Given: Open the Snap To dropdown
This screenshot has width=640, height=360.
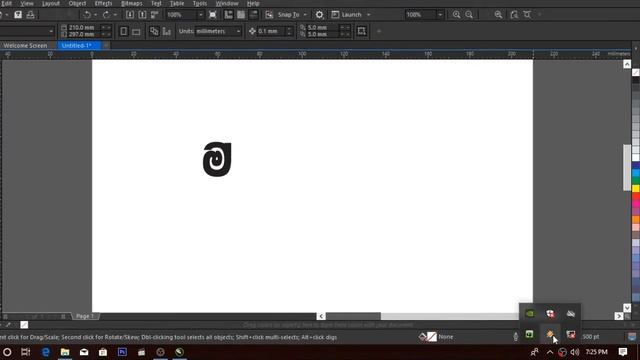Looking at the screenshot, I should tap(292, 15).
